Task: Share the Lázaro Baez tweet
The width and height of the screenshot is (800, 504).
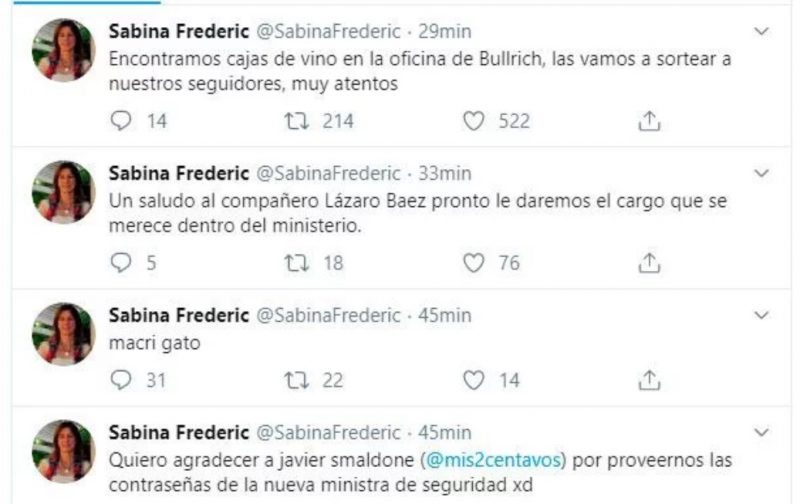Action: pyautogui.click(x=649, y=262)
